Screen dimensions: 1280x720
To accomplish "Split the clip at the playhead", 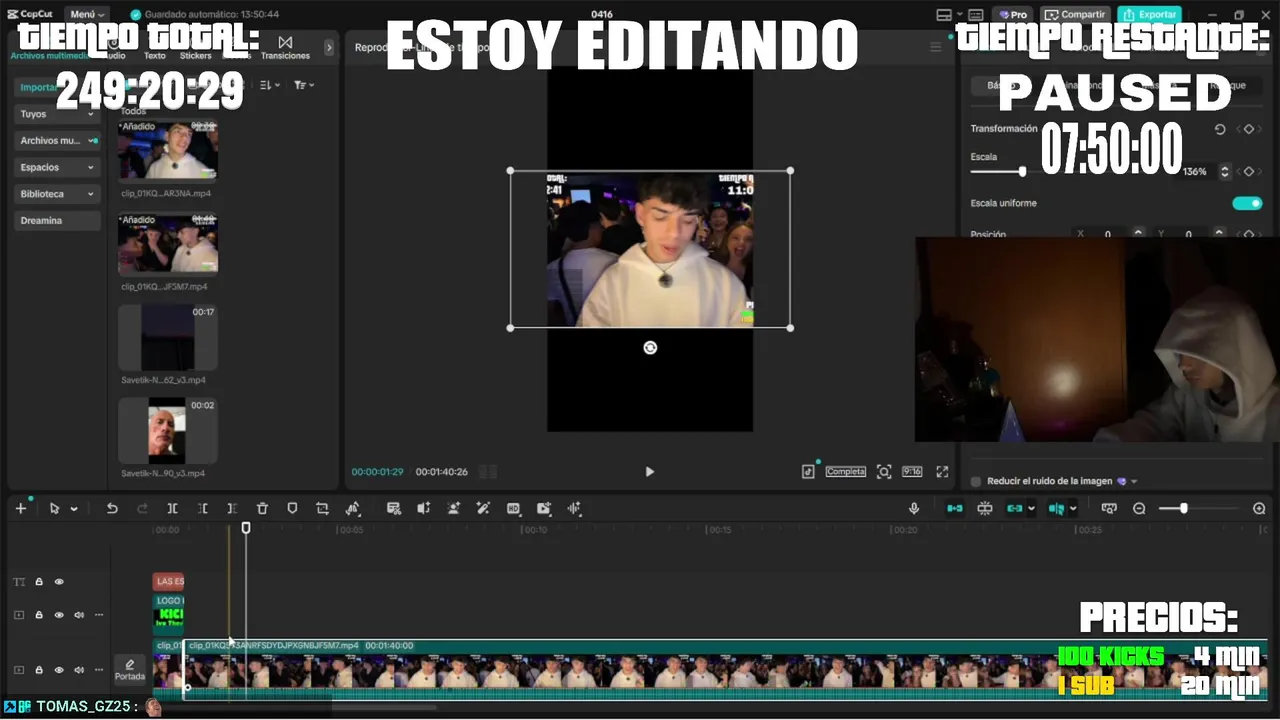I will [172, 508].
